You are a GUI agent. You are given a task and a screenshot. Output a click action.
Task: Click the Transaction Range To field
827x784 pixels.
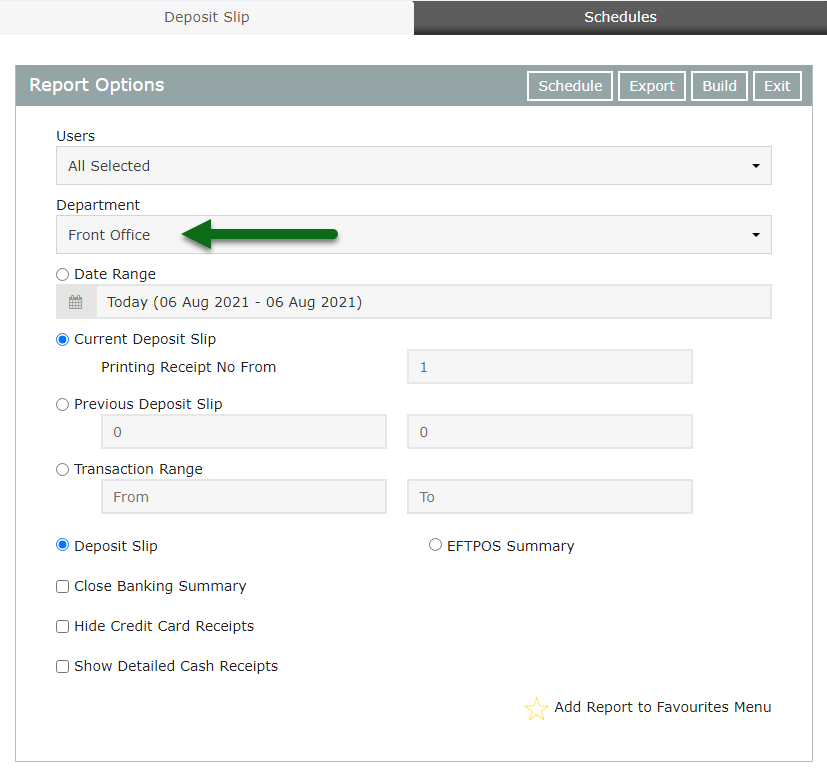(550, 496)
